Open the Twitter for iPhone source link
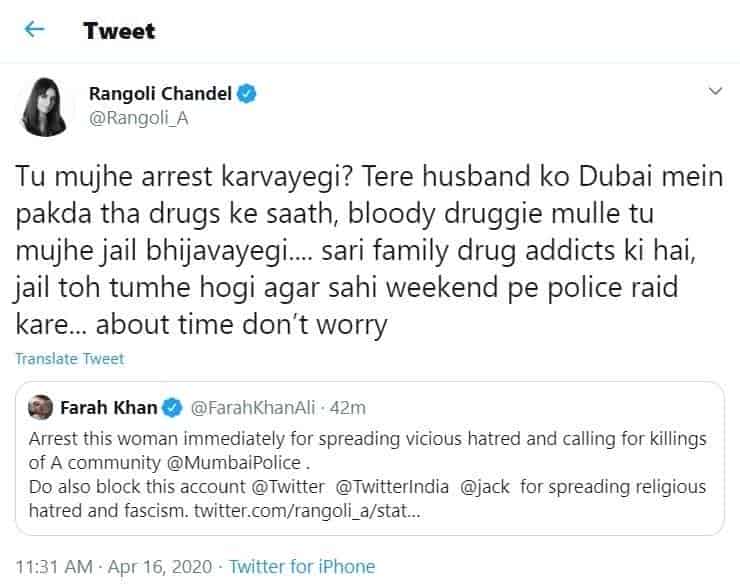This screenshot has height=587, width=740. click(x=302, y=567)
